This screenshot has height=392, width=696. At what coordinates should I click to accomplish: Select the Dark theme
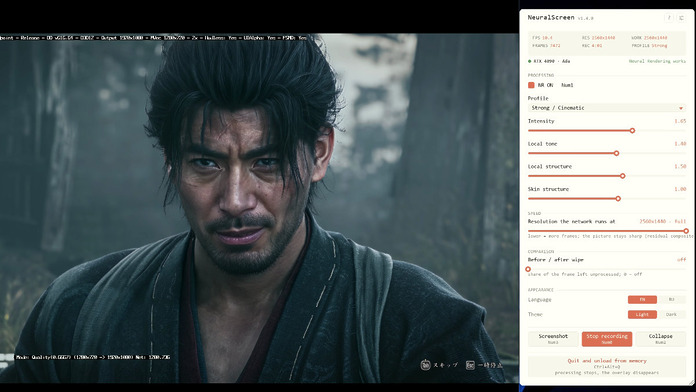click(x=672, y=314)
